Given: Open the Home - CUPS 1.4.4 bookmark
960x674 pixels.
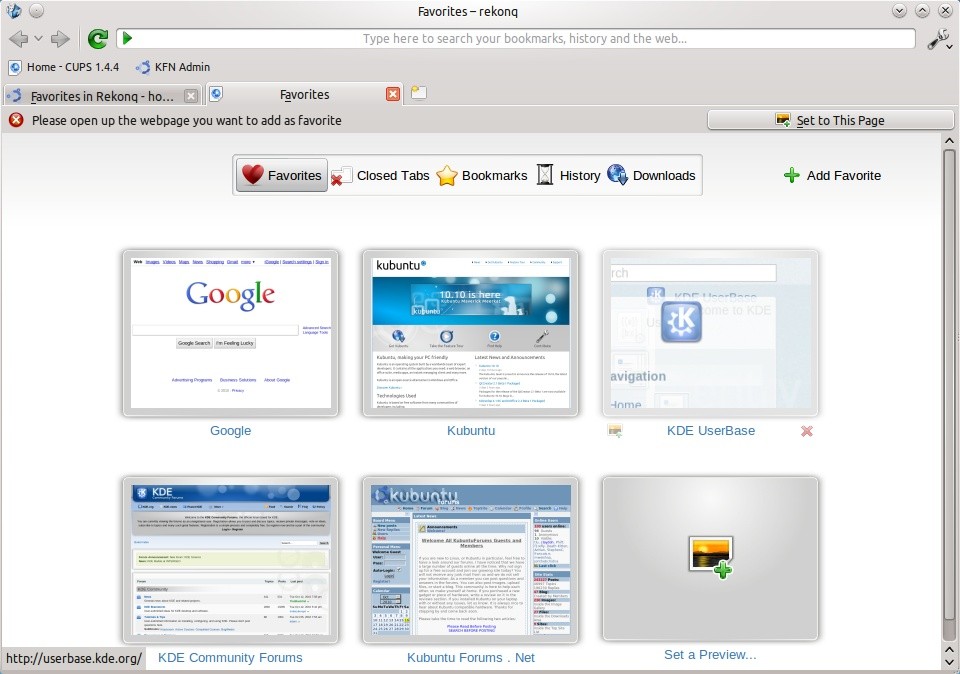Looking at the screenshot, I should tap(64, 67).
